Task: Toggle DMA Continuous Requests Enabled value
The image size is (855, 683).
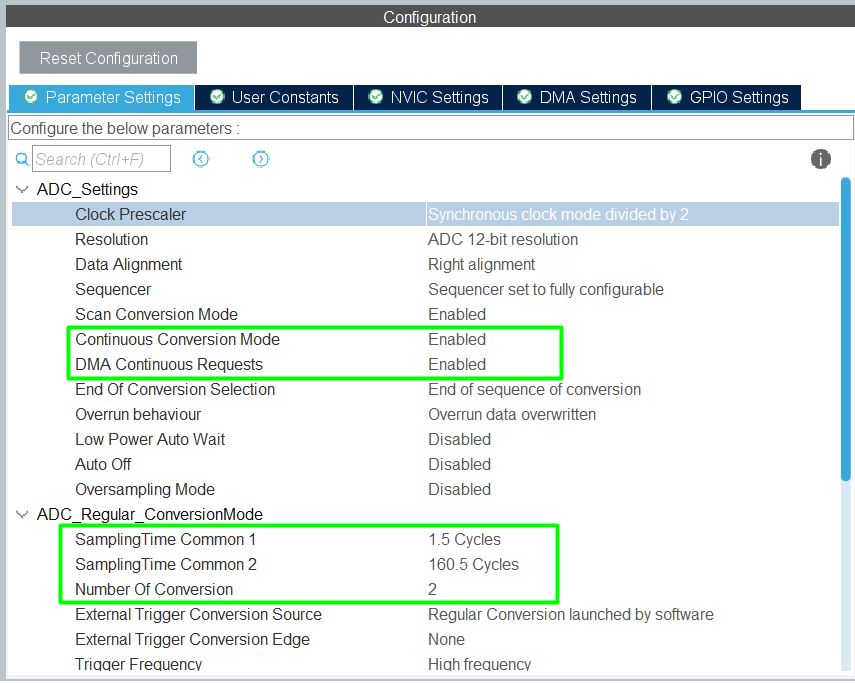Action: tap(457, 364)
